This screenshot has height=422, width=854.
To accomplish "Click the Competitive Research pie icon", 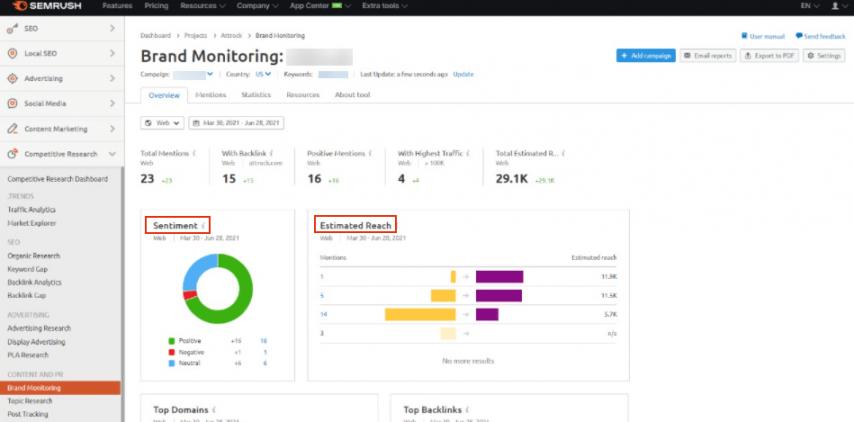I will click(x=12, y=154).
